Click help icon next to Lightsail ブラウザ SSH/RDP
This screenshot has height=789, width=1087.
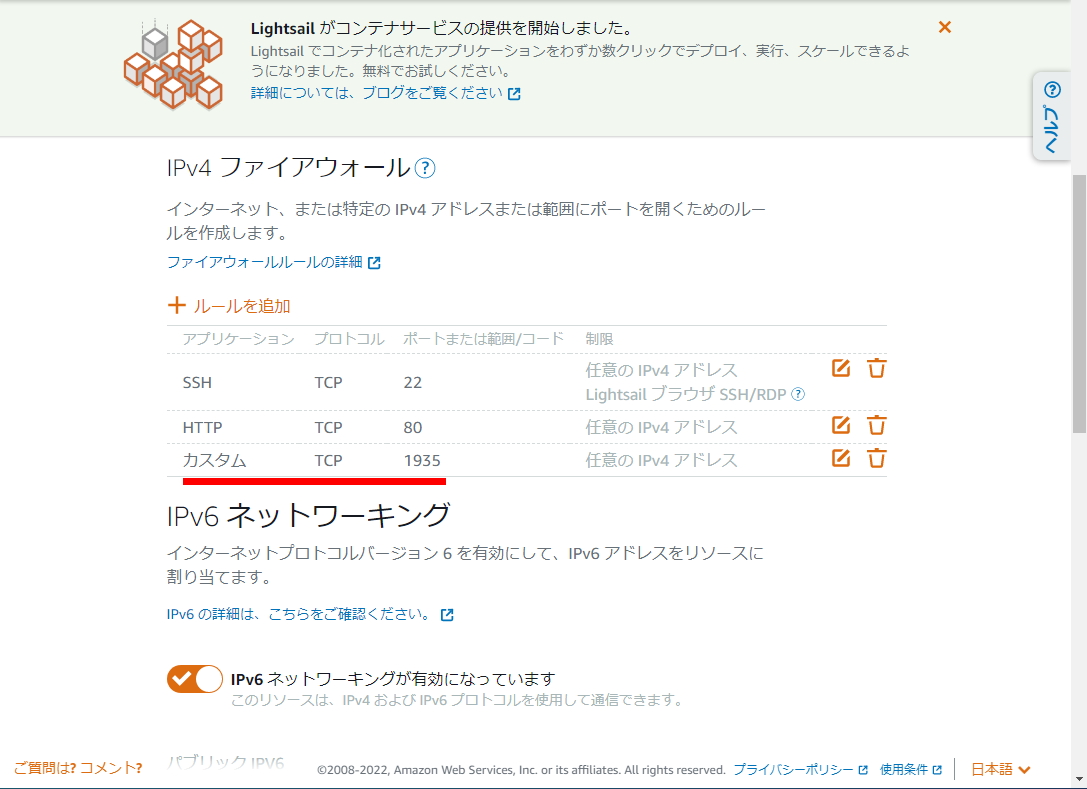[x=798, y=394]
